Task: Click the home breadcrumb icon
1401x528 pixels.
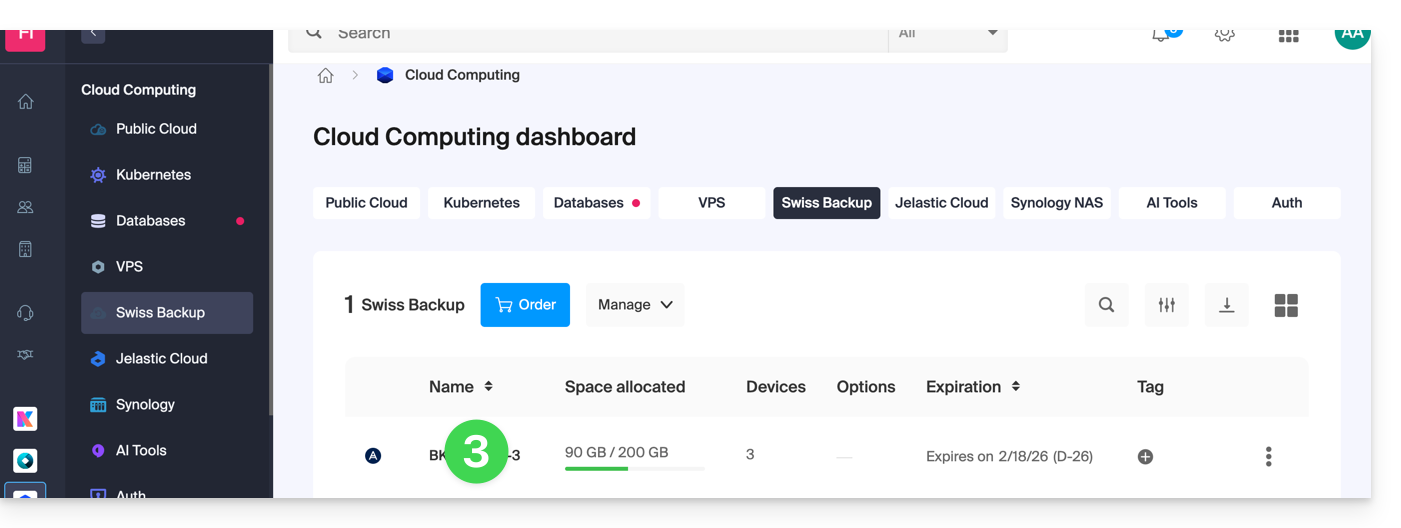Action: [325, 76]
